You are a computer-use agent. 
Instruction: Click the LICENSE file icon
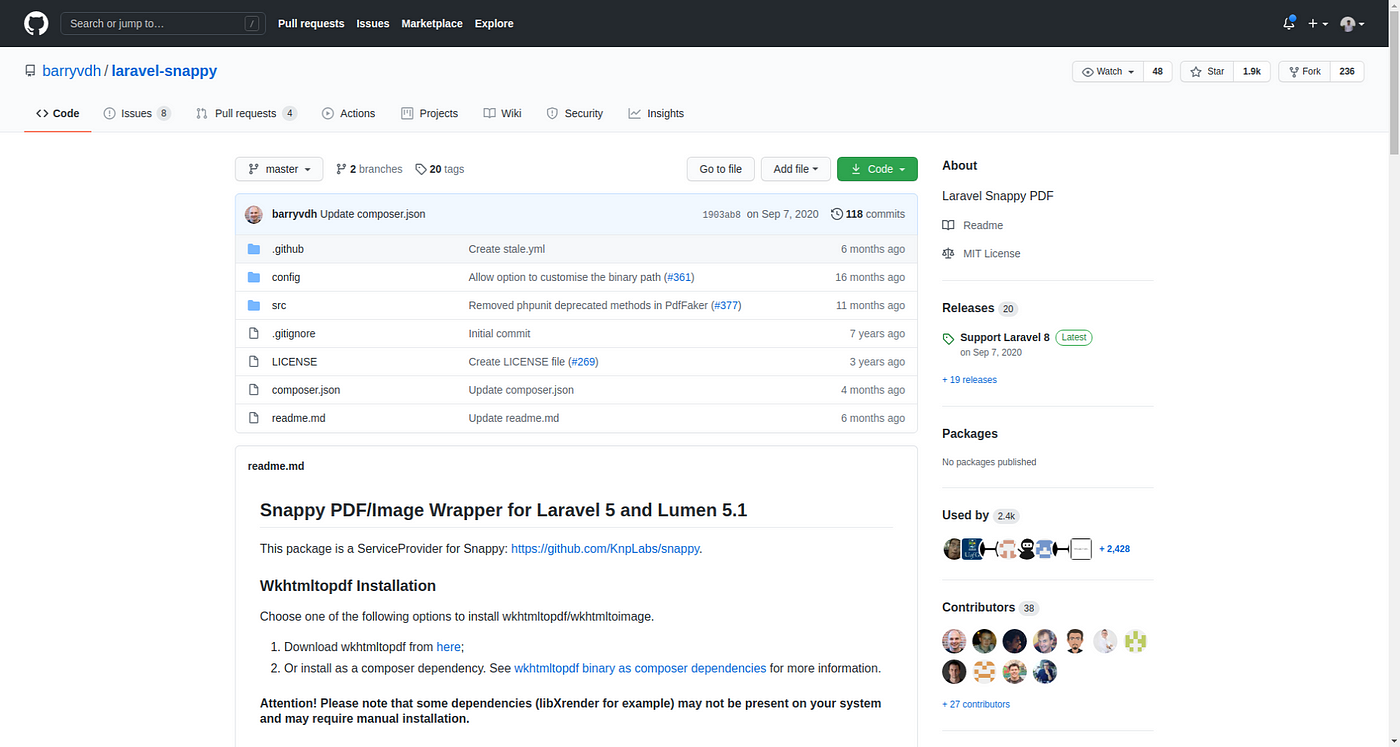(x=254, y=361)
